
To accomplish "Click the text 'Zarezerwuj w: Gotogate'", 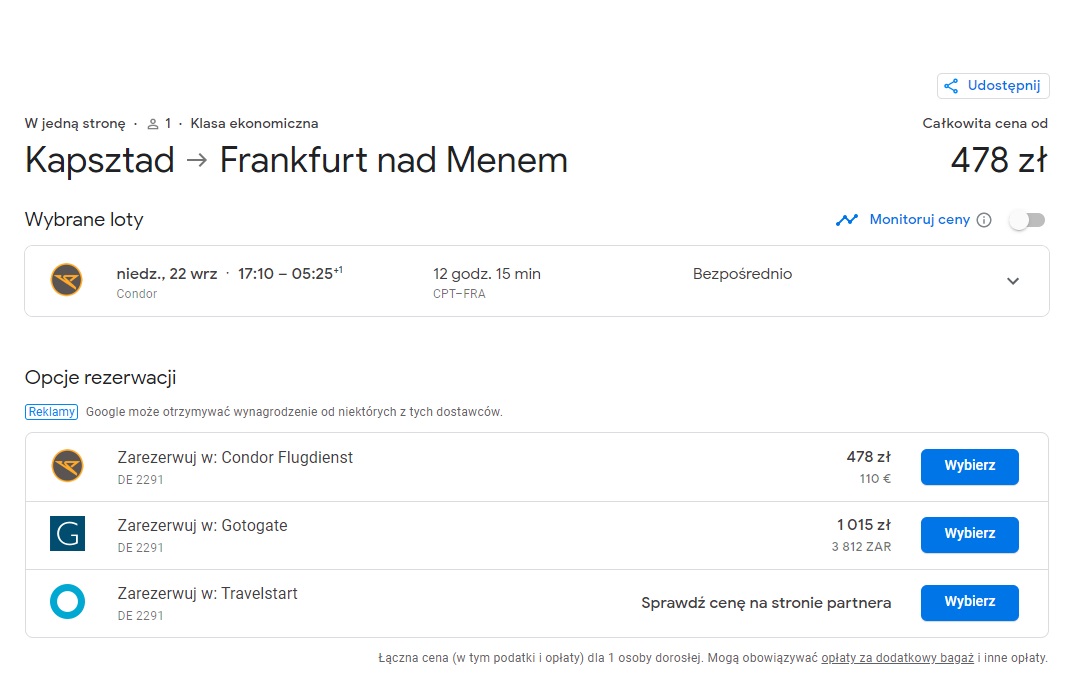I will (x=202, y=526).
